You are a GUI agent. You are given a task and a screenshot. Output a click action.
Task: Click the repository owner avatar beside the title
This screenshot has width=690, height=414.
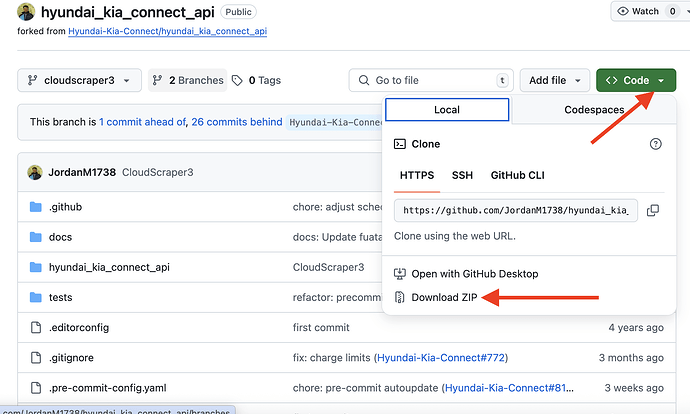point(26,12)
